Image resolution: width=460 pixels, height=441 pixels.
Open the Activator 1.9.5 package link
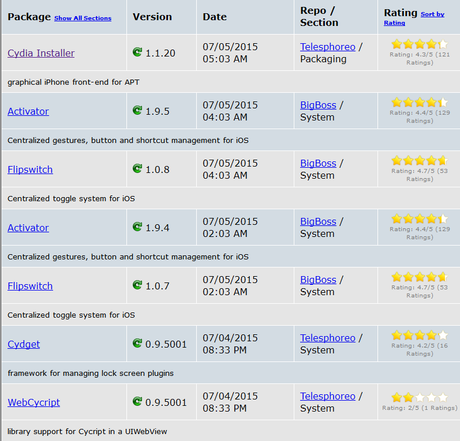[28, 111]
